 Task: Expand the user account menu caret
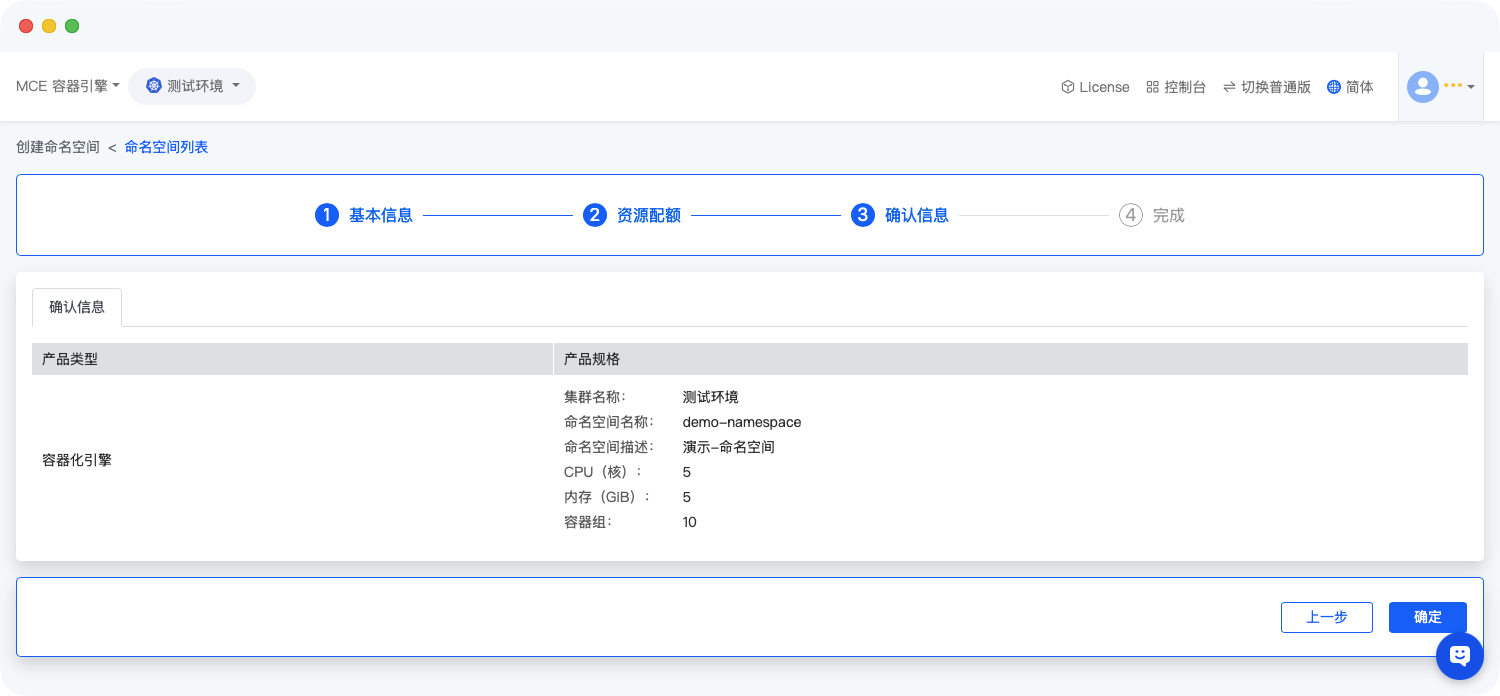1471,88
